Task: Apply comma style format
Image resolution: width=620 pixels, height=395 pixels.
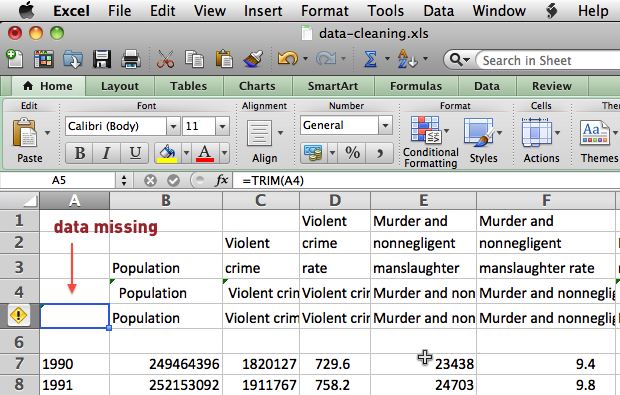Action: (380, 153)
